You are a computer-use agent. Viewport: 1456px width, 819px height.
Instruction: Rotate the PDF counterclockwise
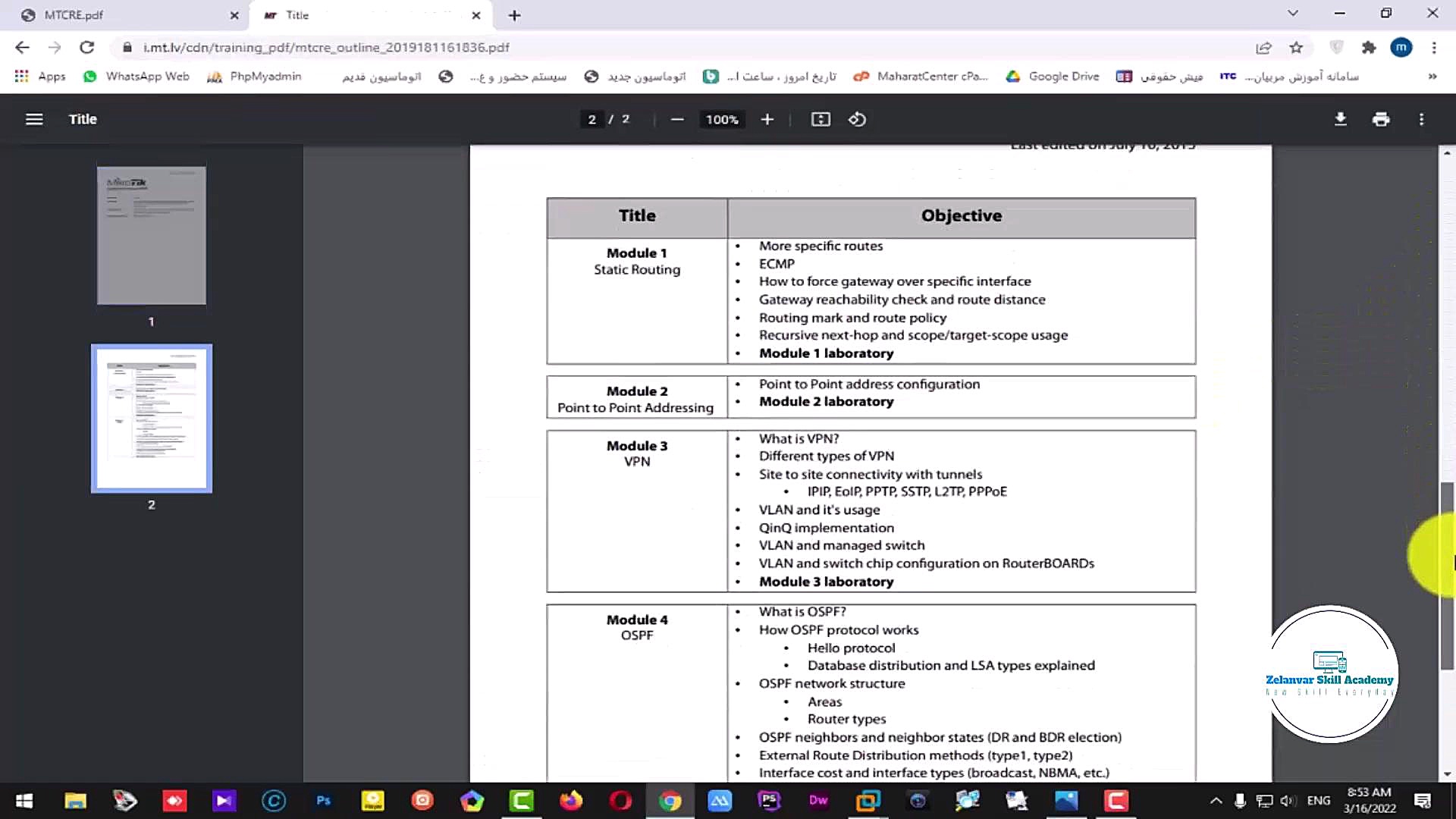(857, 119)
